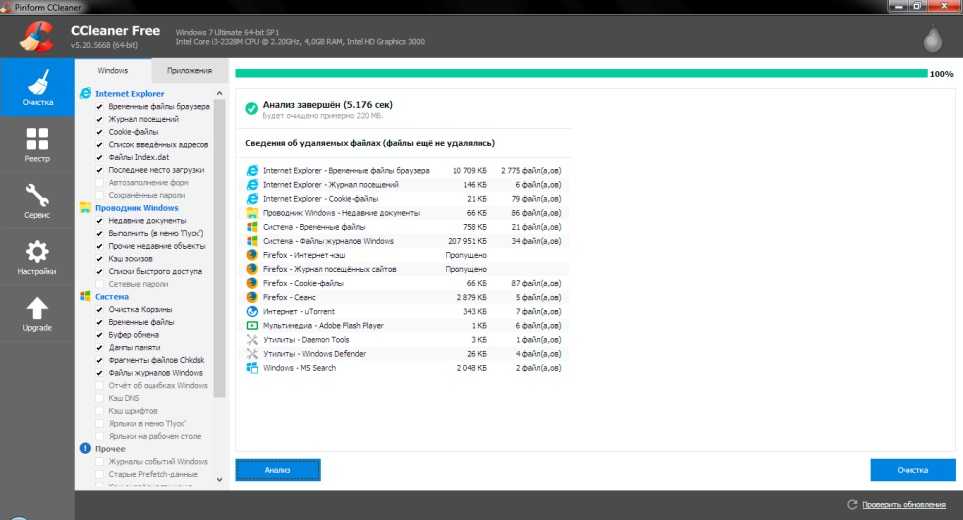Click the Upgrade arrow icon
This screenshot has width=963, height=520.
37,314
